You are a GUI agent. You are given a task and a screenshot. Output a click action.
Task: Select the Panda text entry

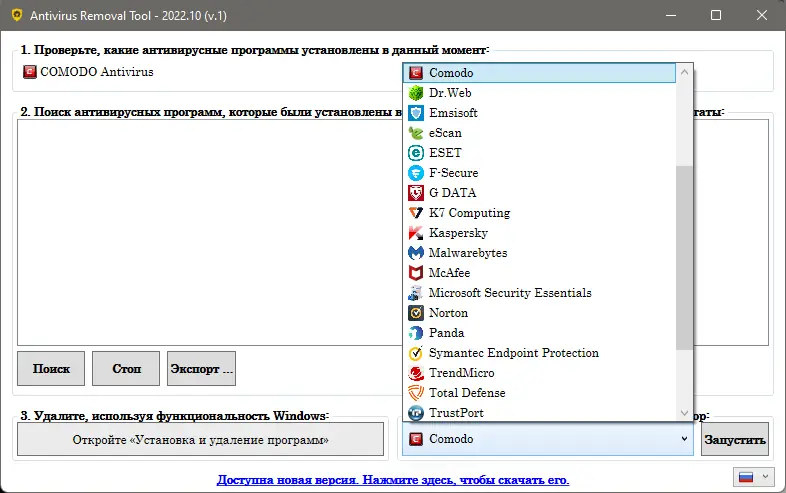[x=447, y=333]
